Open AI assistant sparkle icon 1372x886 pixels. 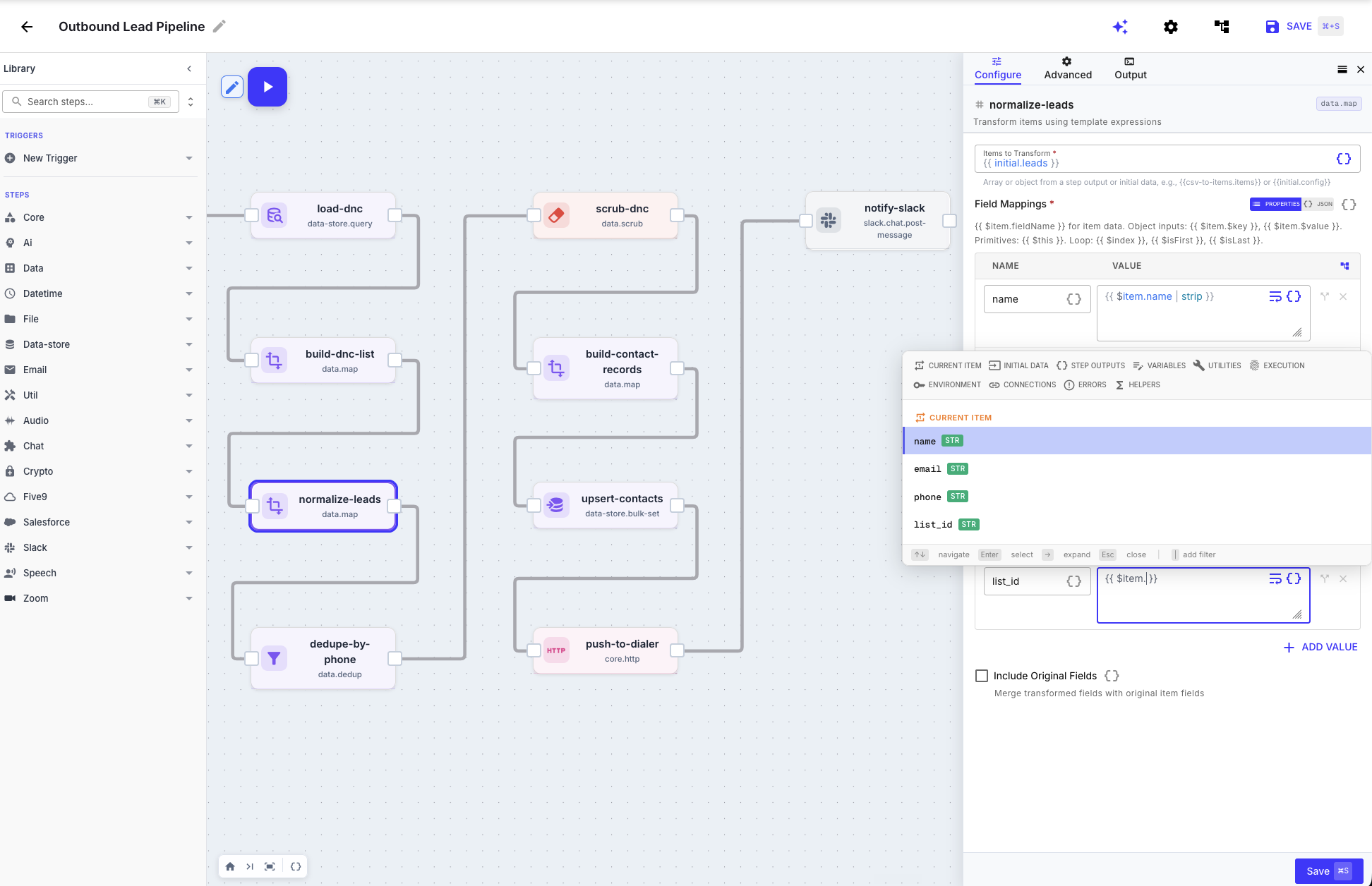pos(1120,27)
